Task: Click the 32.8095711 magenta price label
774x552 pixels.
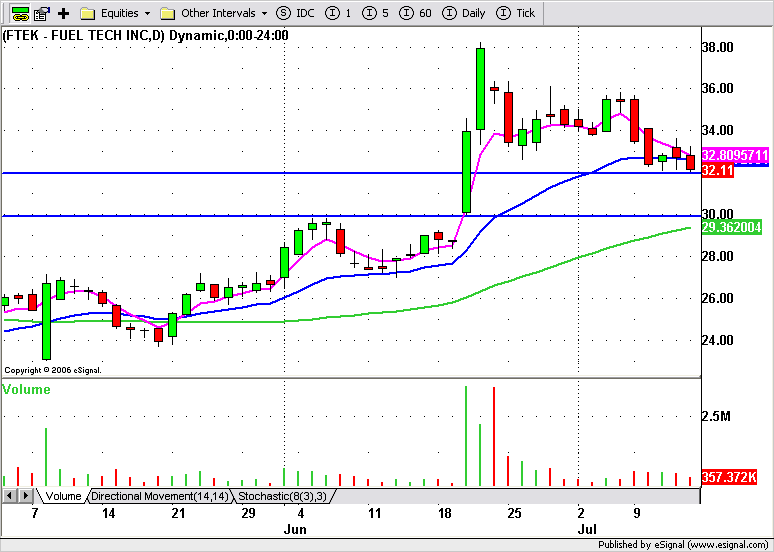Action: point(735,155)
